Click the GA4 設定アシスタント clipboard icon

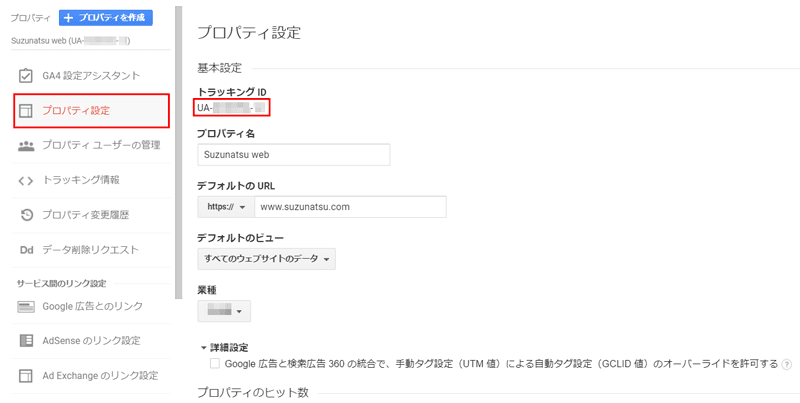[26, 75]
